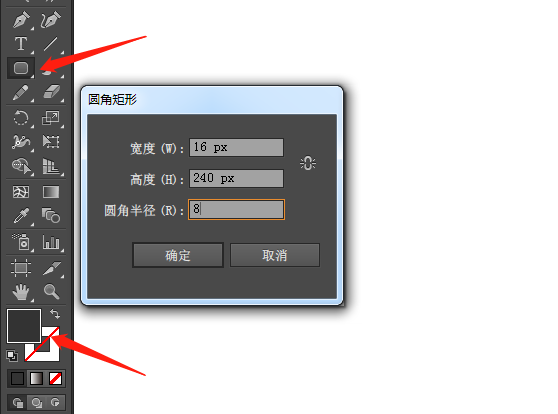Select the Artboard tool

coord(21,268)
